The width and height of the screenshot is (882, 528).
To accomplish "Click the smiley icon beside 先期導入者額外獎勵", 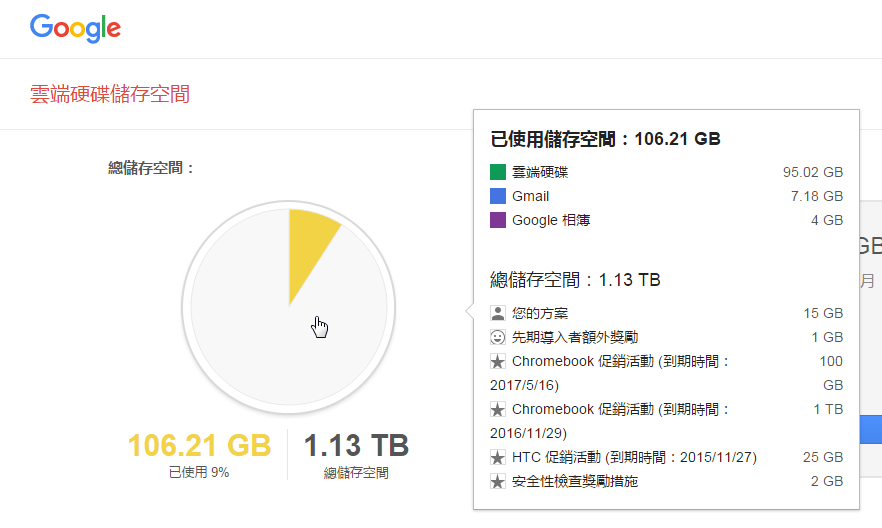I will [498, 337].
